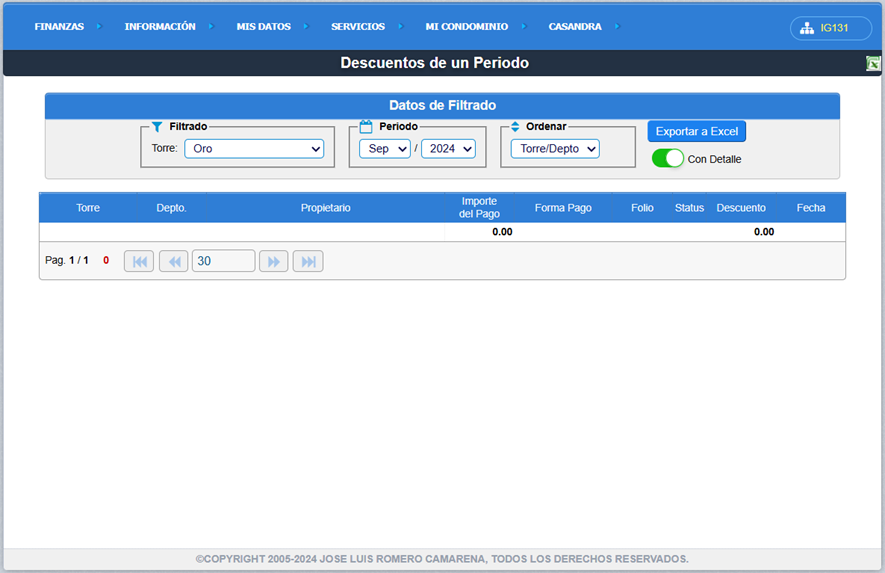Click the Excel export icon in title bar
This screenshot has height=573, width=885.
pos(872,63)
